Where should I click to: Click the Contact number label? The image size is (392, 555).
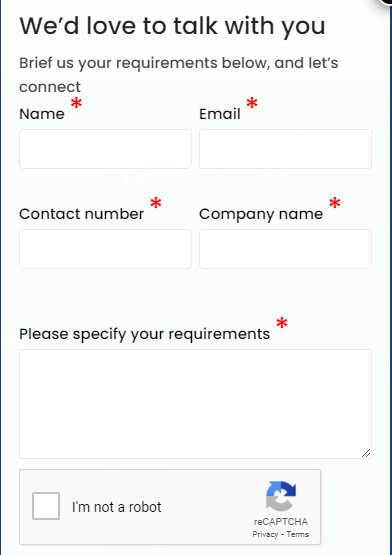[x=81, y=214]
